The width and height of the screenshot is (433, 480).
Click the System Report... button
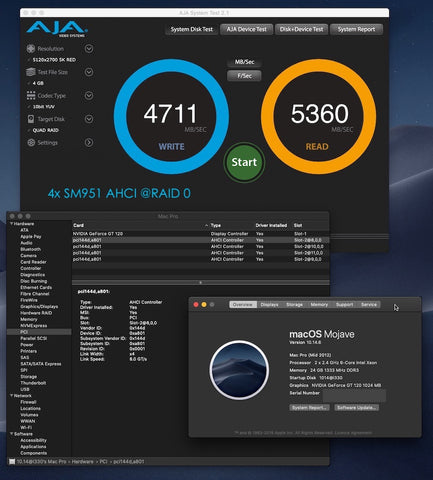point(309,408)
